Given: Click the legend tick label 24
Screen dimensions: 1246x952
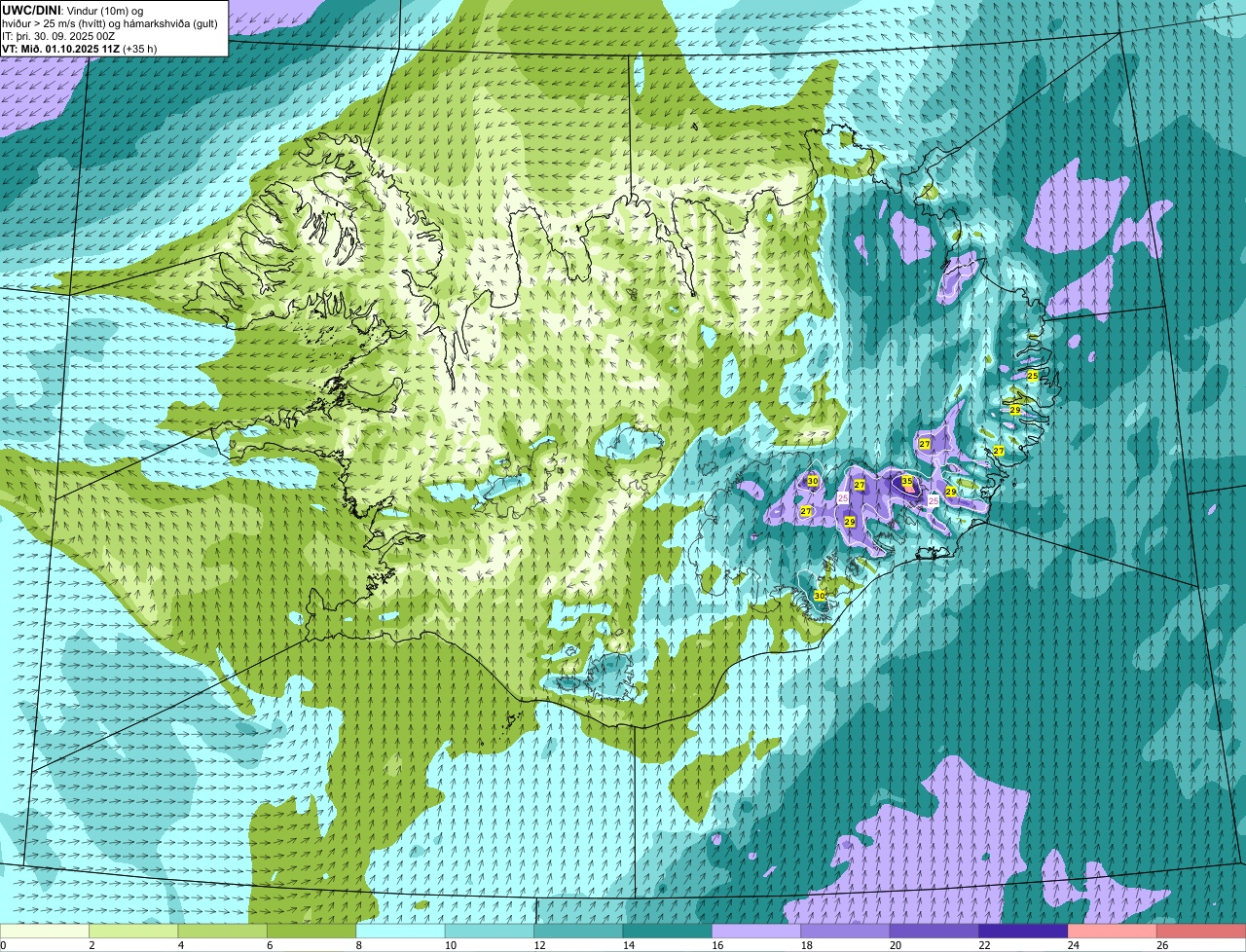Looking at the screenshot, I should pyautogui.click(x=1072, y=945).
